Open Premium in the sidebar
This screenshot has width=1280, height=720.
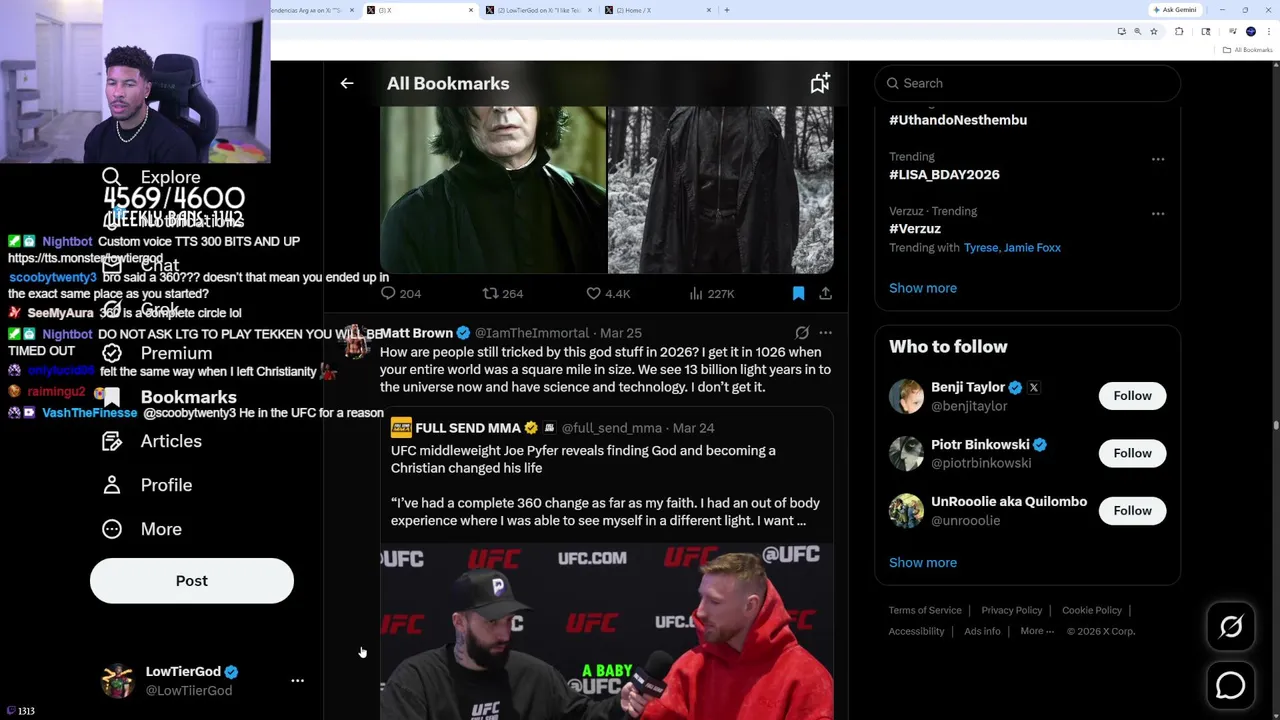pos(176,353)
